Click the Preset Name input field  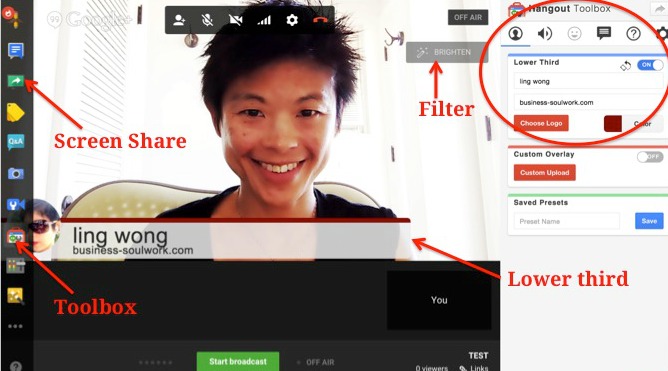pos(567,221)
